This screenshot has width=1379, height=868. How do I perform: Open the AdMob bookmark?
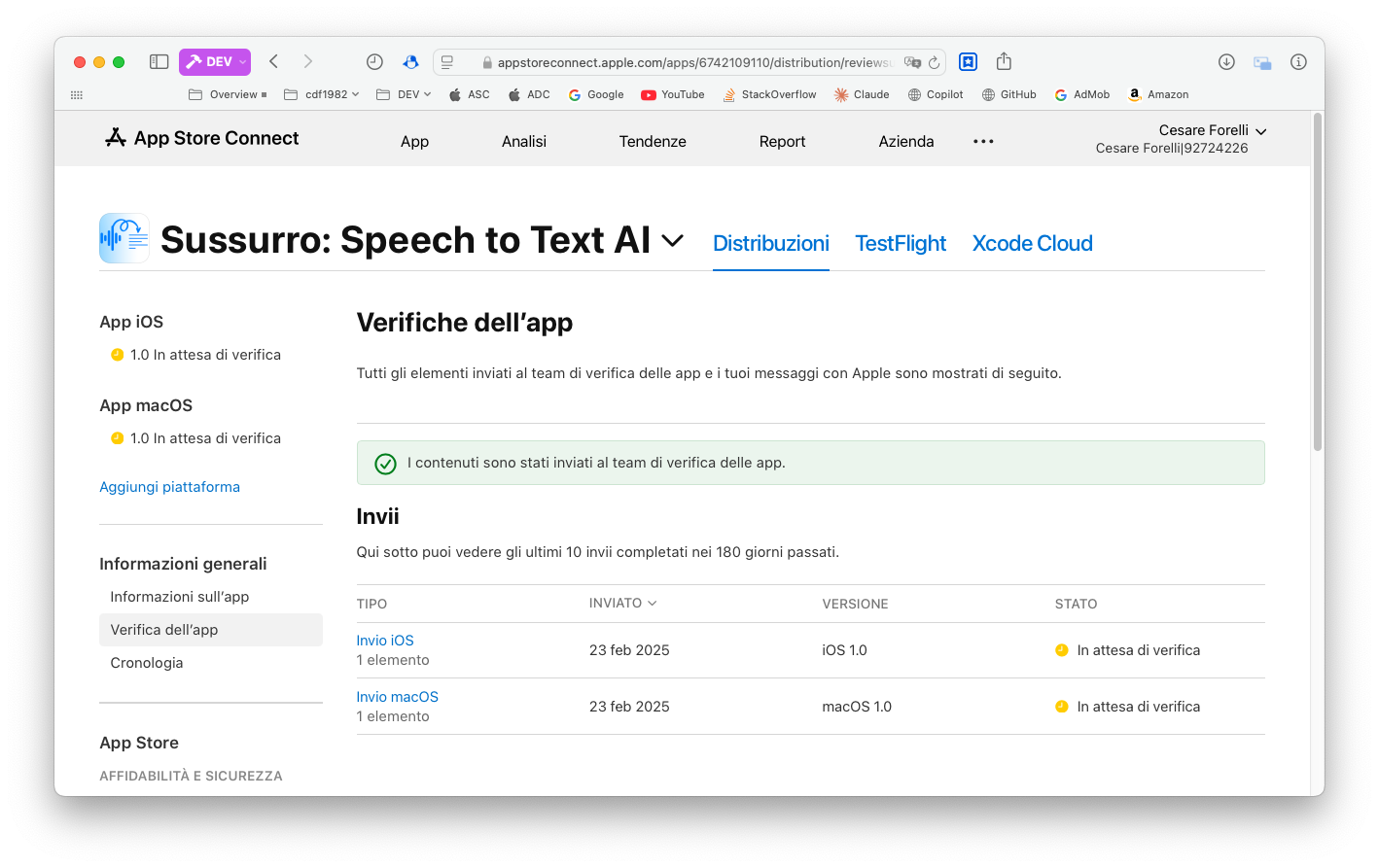coord(1082,95)
